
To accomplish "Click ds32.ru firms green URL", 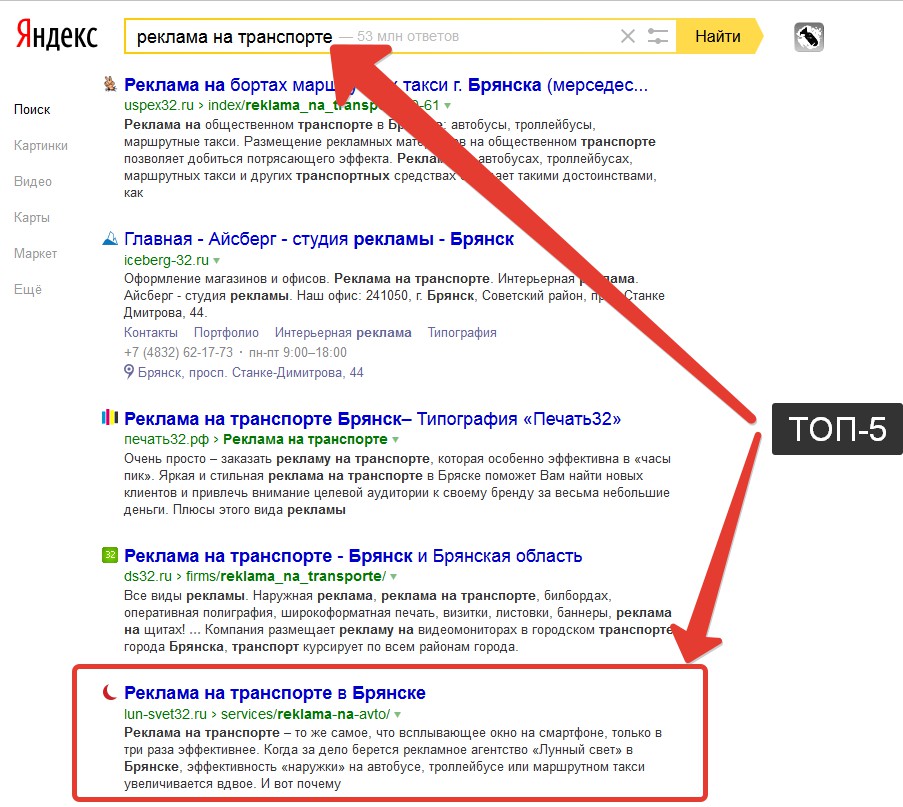I will [255, 577].
